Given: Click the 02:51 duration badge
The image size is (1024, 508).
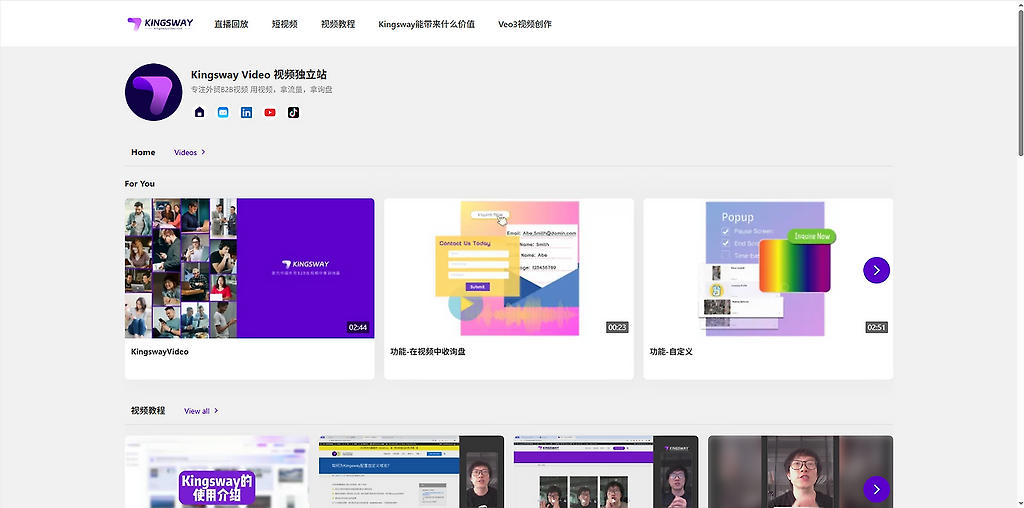Looking at the screenshot, I should [x=876, y=327].
